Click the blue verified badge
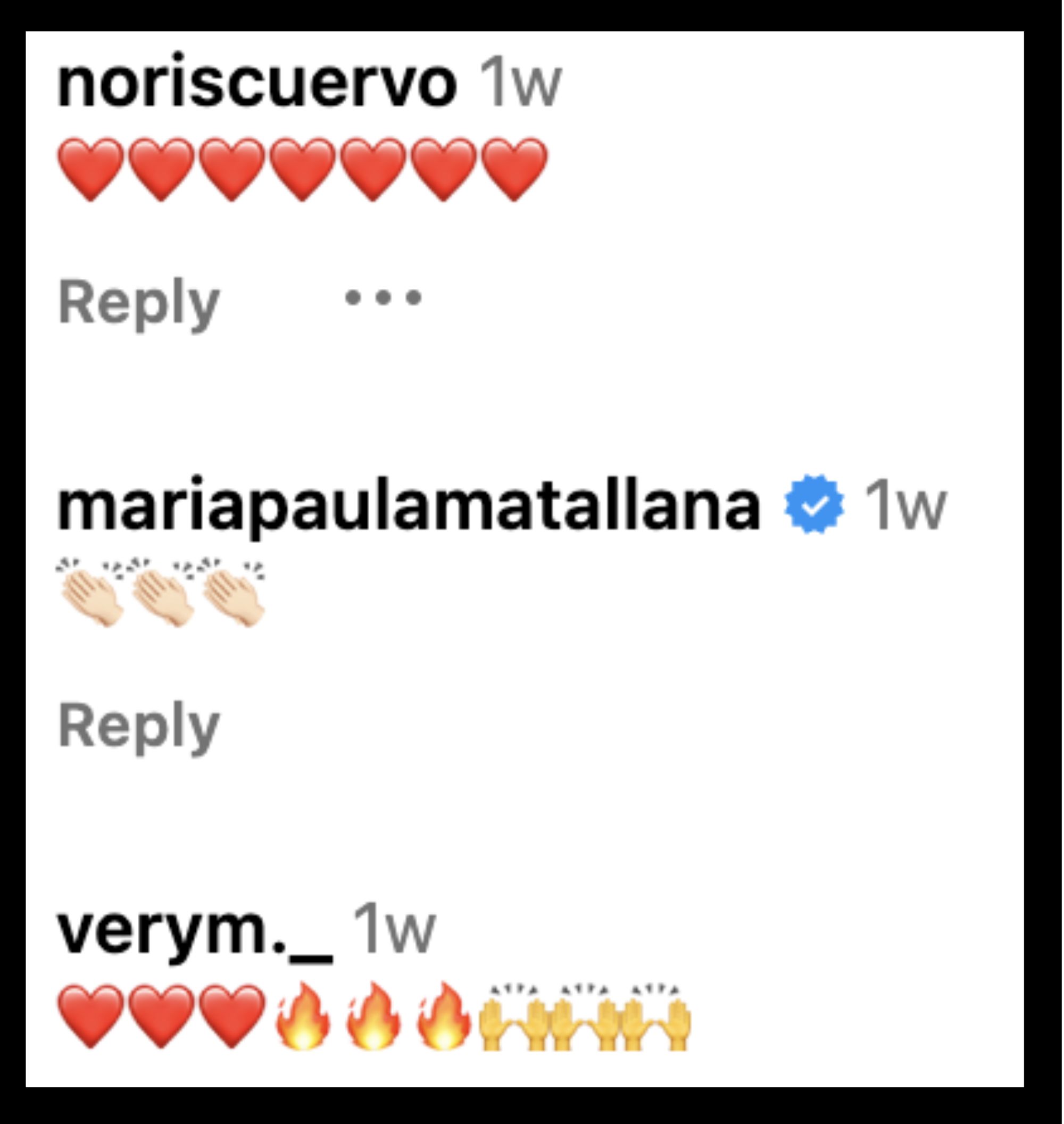This screenshot has width=1064, height=1124. [814, 504]
